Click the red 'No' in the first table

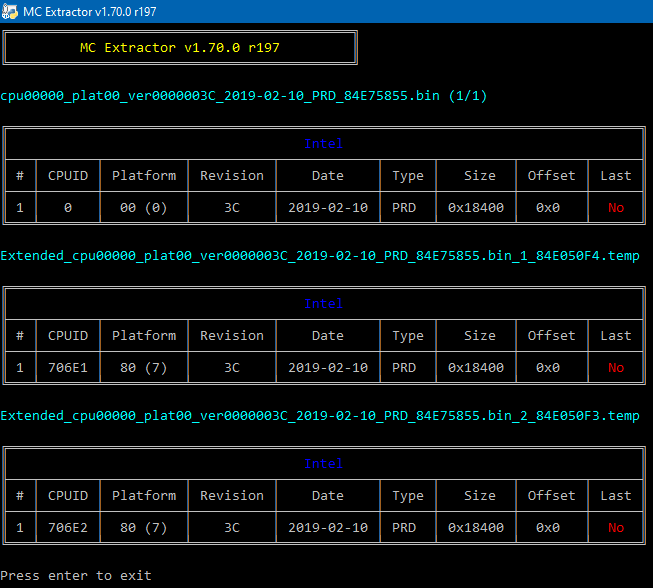(616, 207)
